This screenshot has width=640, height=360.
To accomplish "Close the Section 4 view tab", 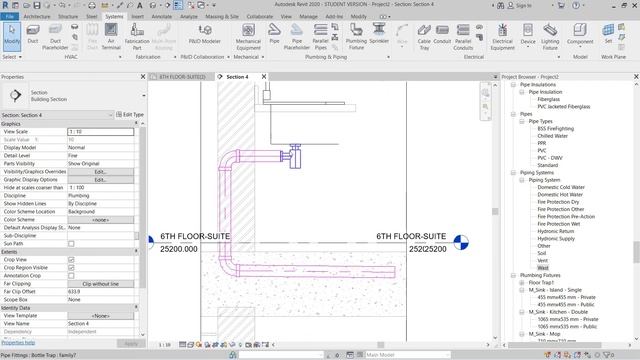I will (264, 77).
